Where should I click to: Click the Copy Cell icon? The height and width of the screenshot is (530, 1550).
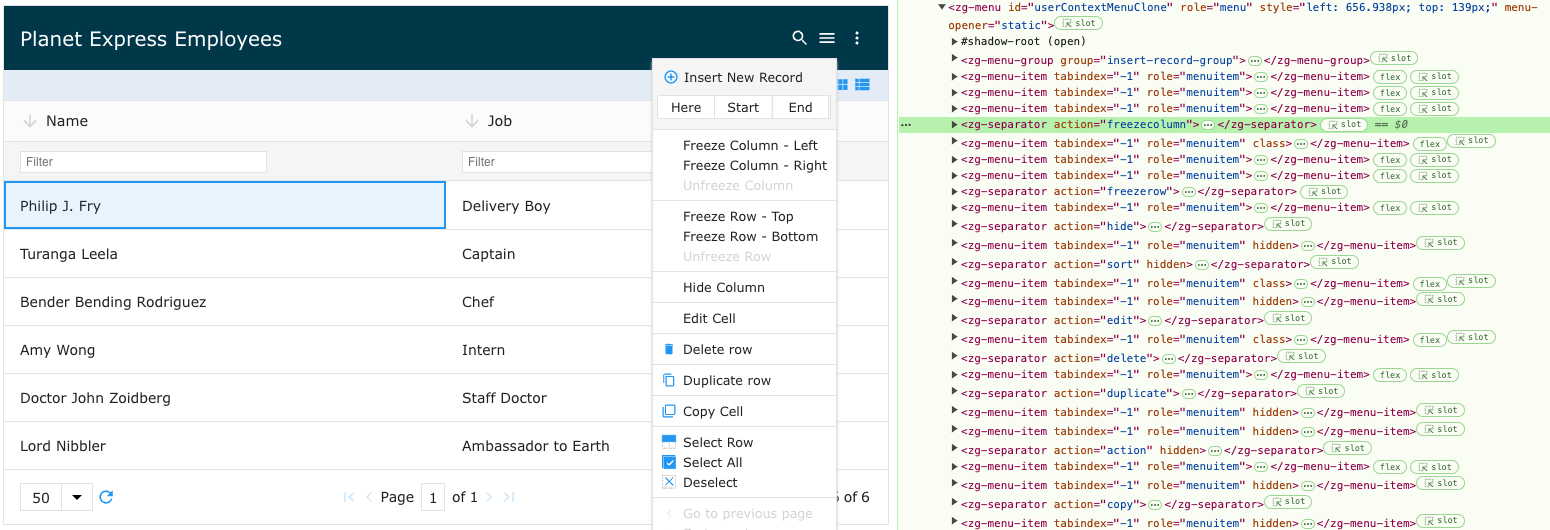pos(670,412)
